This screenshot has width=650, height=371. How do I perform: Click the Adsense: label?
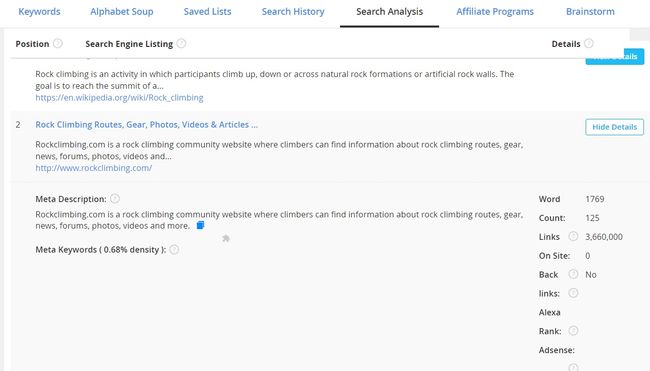click(x=557, y=350)
